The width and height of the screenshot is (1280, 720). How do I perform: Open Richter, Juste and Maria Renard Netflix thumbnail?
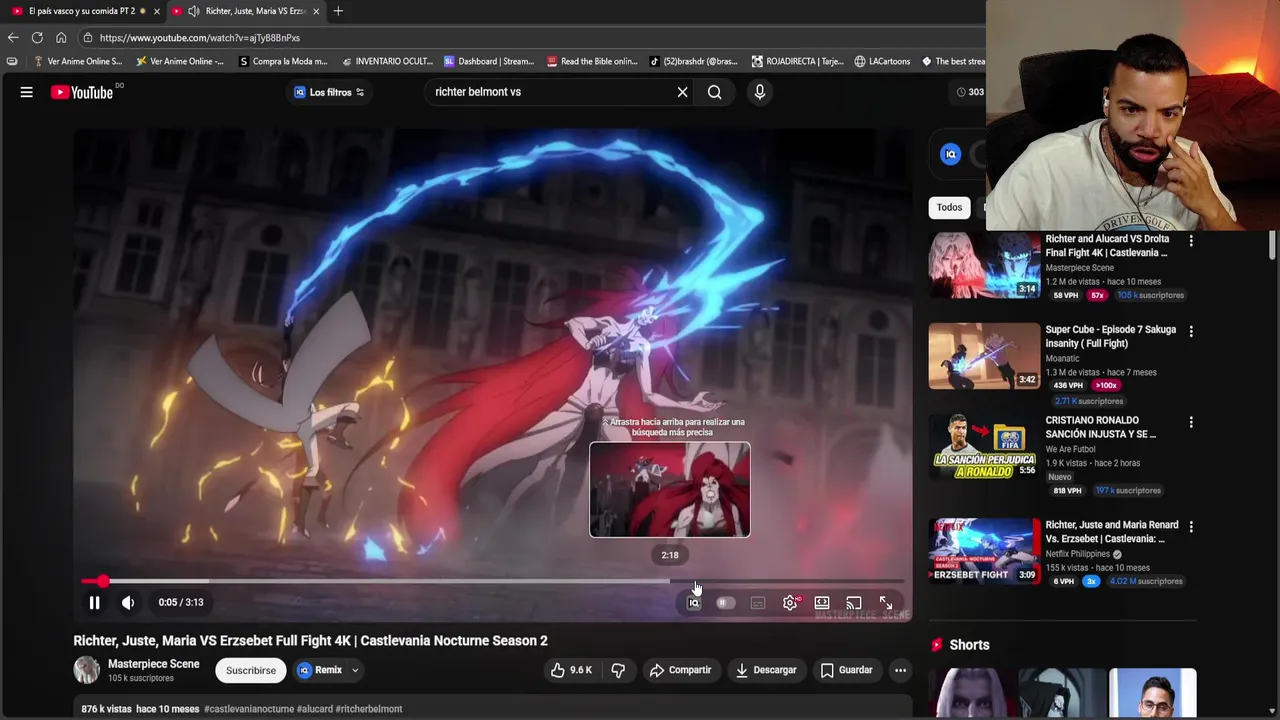coord(985,551)
